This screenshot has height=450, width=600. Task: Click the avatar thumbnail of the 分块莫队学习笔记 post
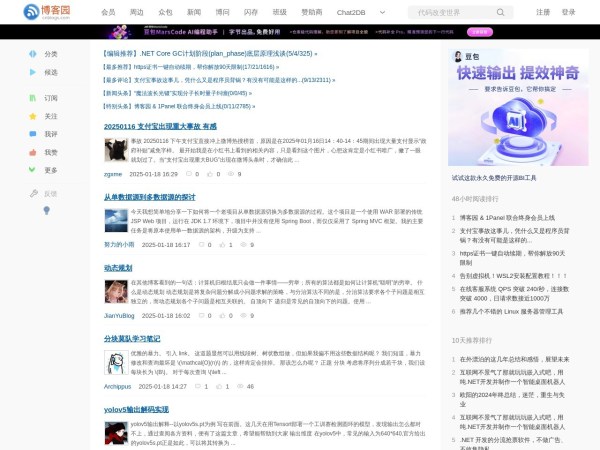click(x=115, y=361)
